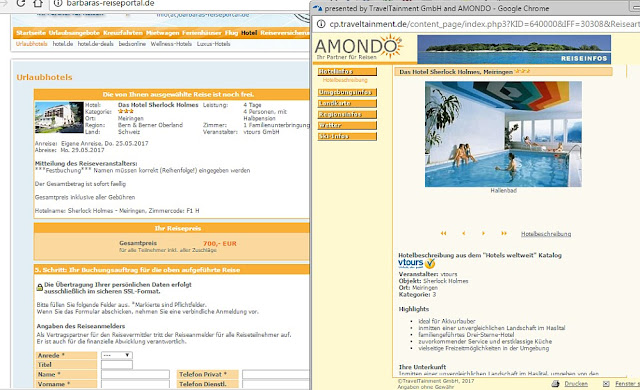Click the hotel building thumbnail
The width and height of the screenshot is (640, 390).
click(x=59, y=117)
